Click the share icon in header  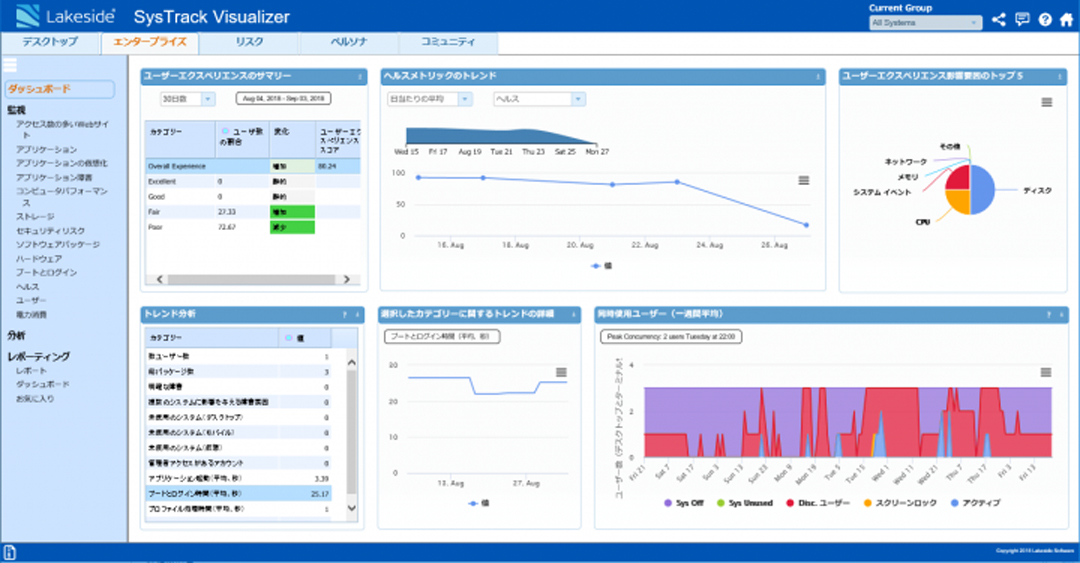coord(998,20)
